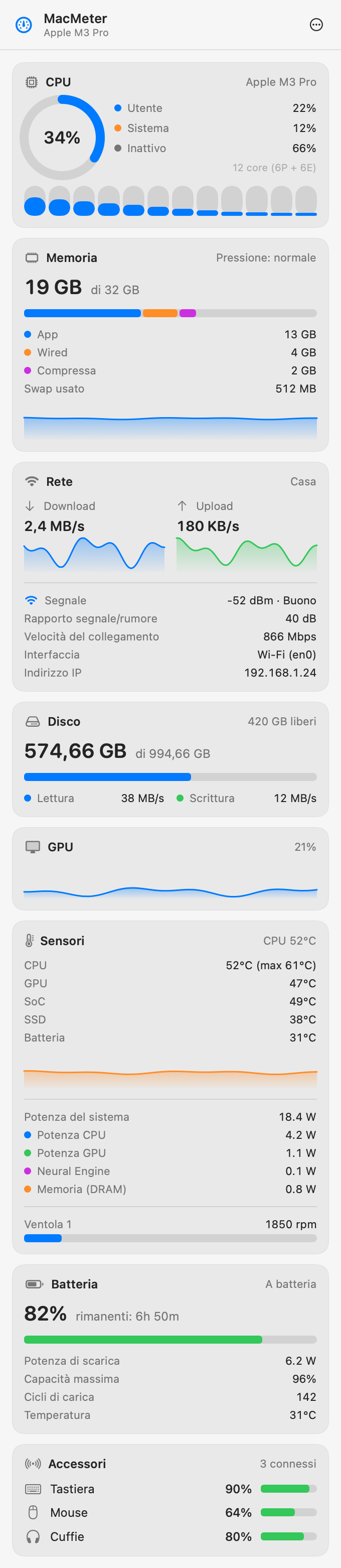This screenshot has height=1568, width=341.
Task: Click the Batteria battery icon
Action: pyautogui.click(x=34, y=1284)
